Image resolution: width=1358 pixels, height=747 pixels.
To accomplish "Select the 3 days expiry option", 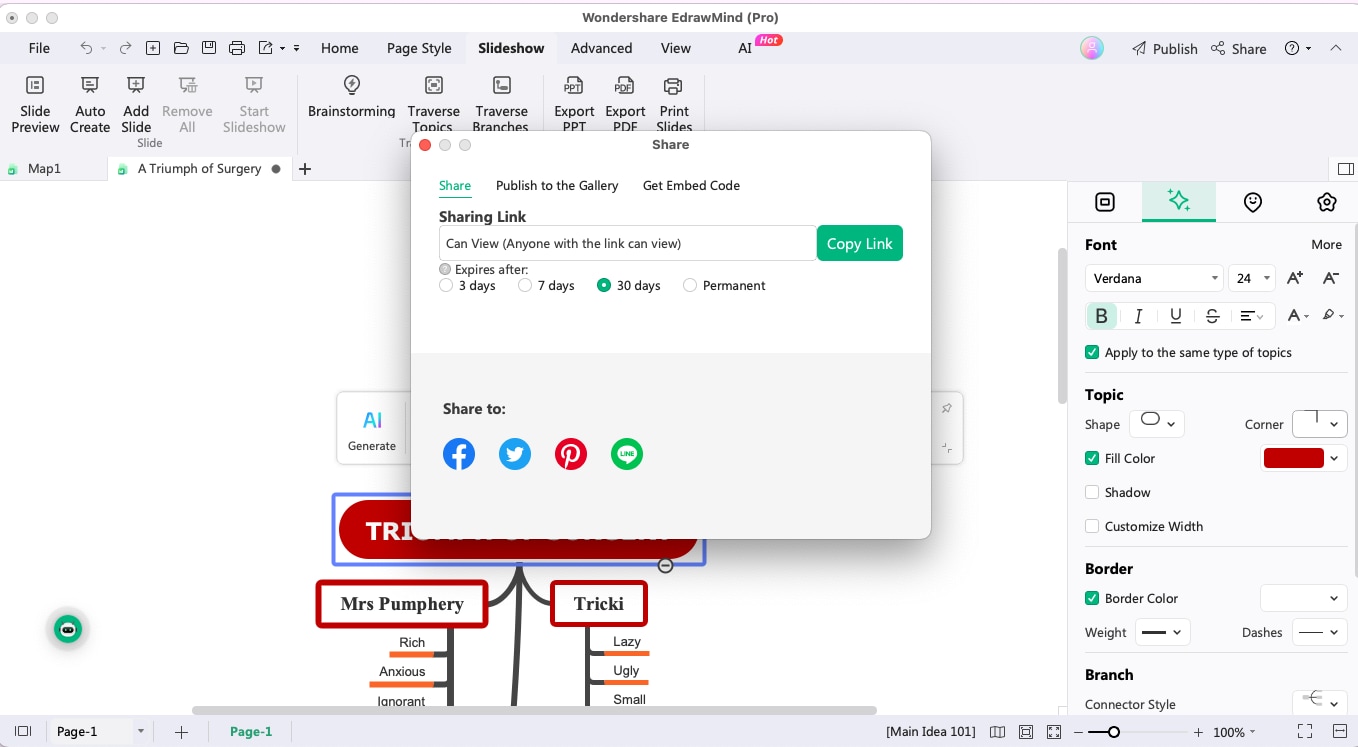I will [446, 285].
